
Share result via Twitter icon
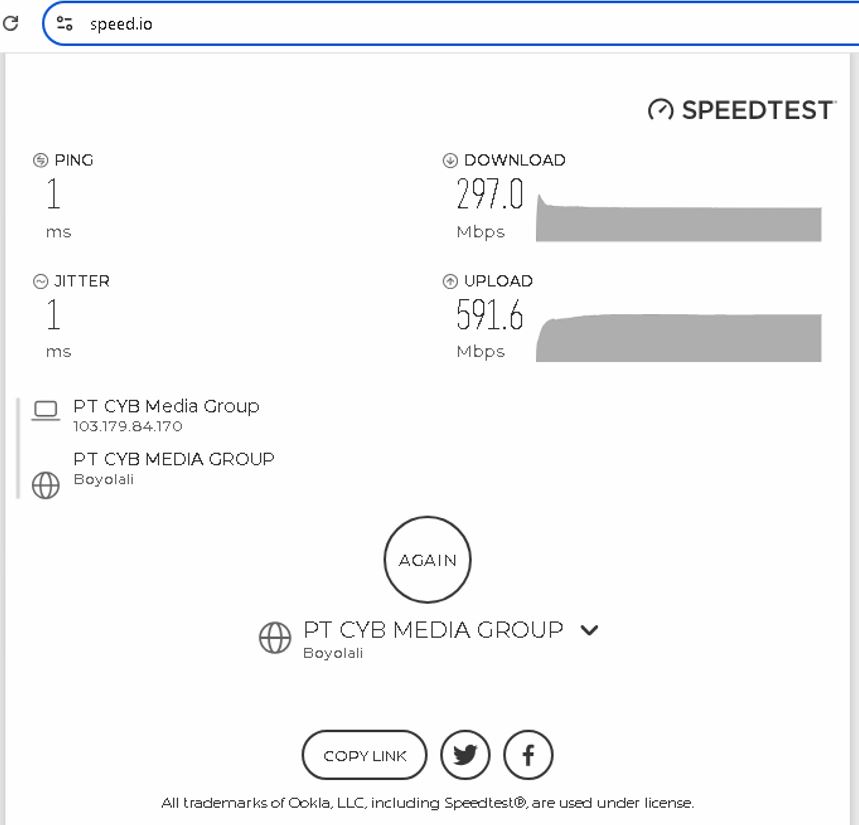[465, 755]
